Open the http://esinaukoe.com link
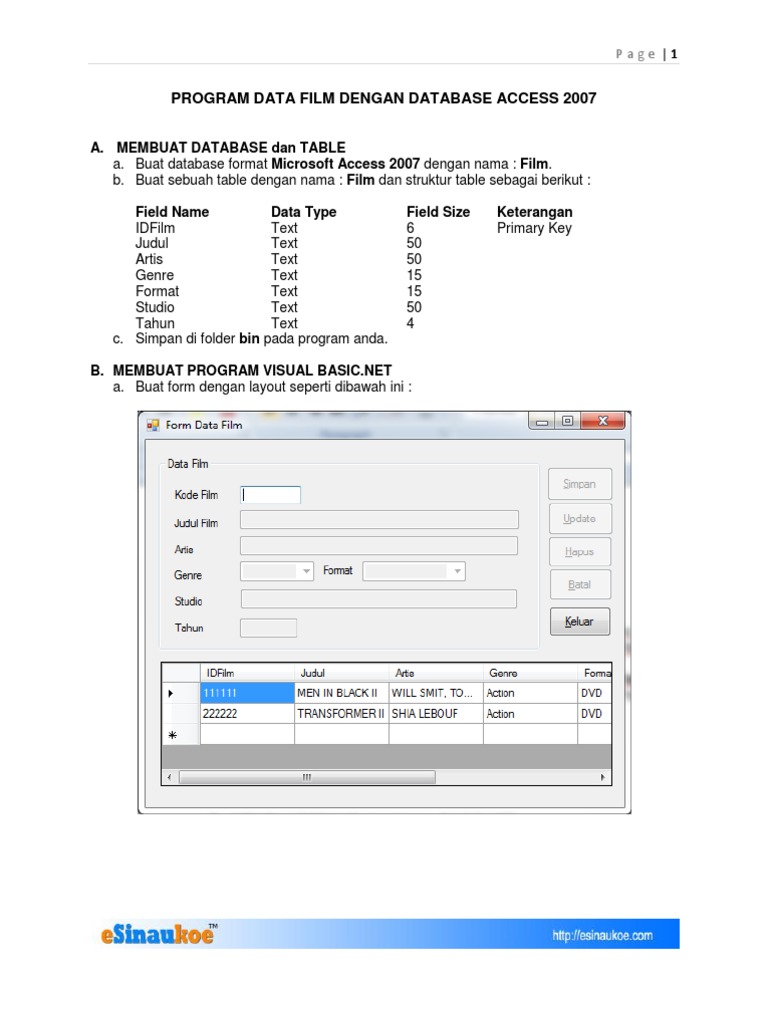Image resolution: width=768 pixels, height=1024 pixels. pos(602,935)
